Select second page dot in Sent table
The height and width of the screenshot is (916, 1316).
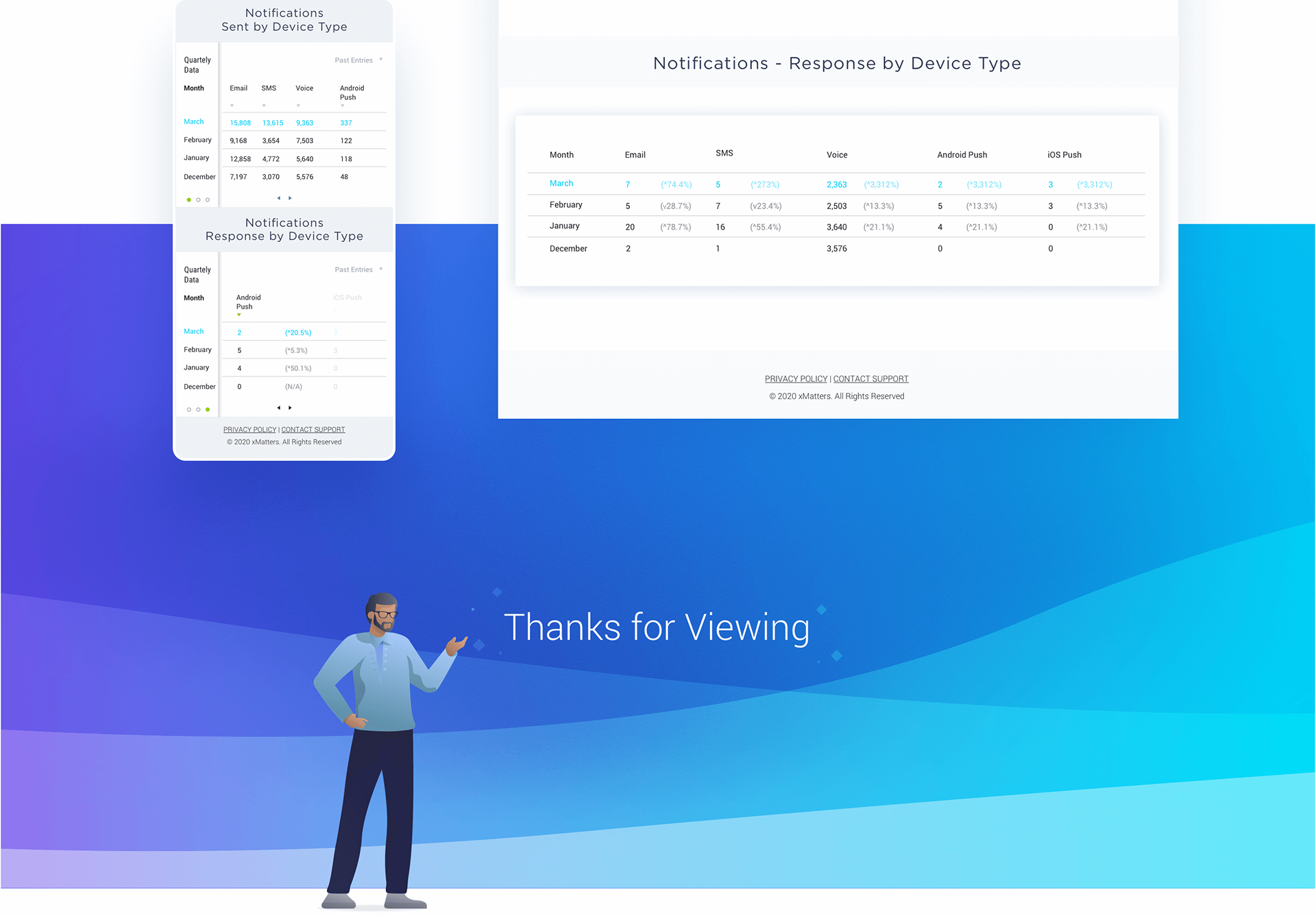(x=198, y=200)
